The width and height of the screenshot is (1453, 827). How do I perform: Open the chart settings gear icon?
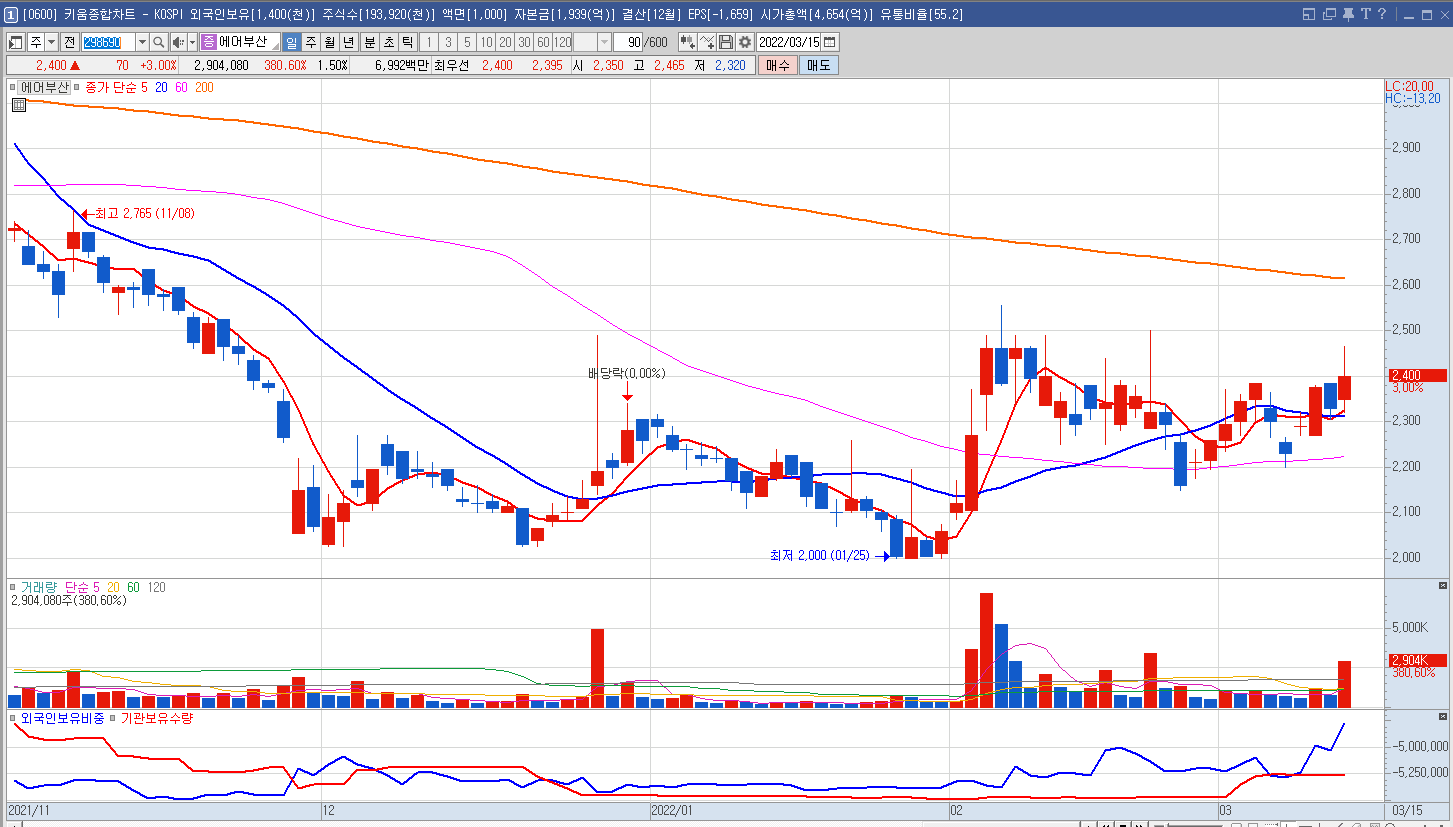[744, 42]
